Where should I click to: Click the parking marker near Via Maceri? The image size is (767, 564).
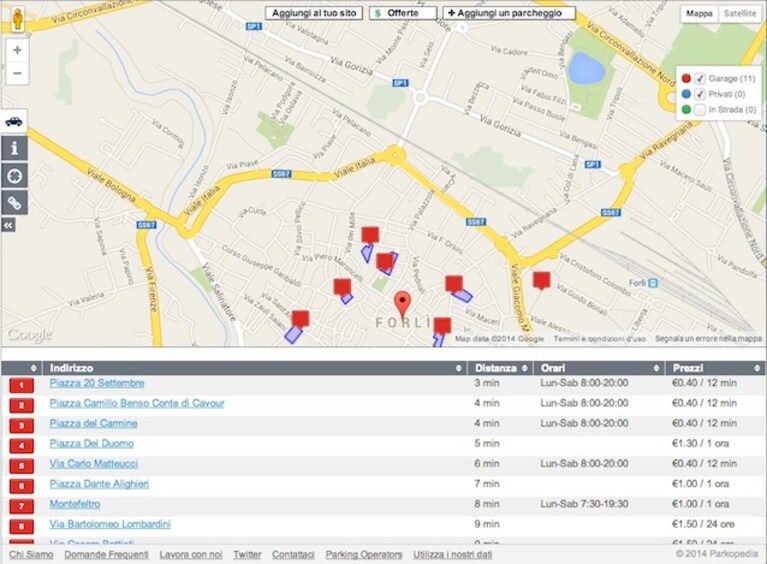[x=453, y=284]
